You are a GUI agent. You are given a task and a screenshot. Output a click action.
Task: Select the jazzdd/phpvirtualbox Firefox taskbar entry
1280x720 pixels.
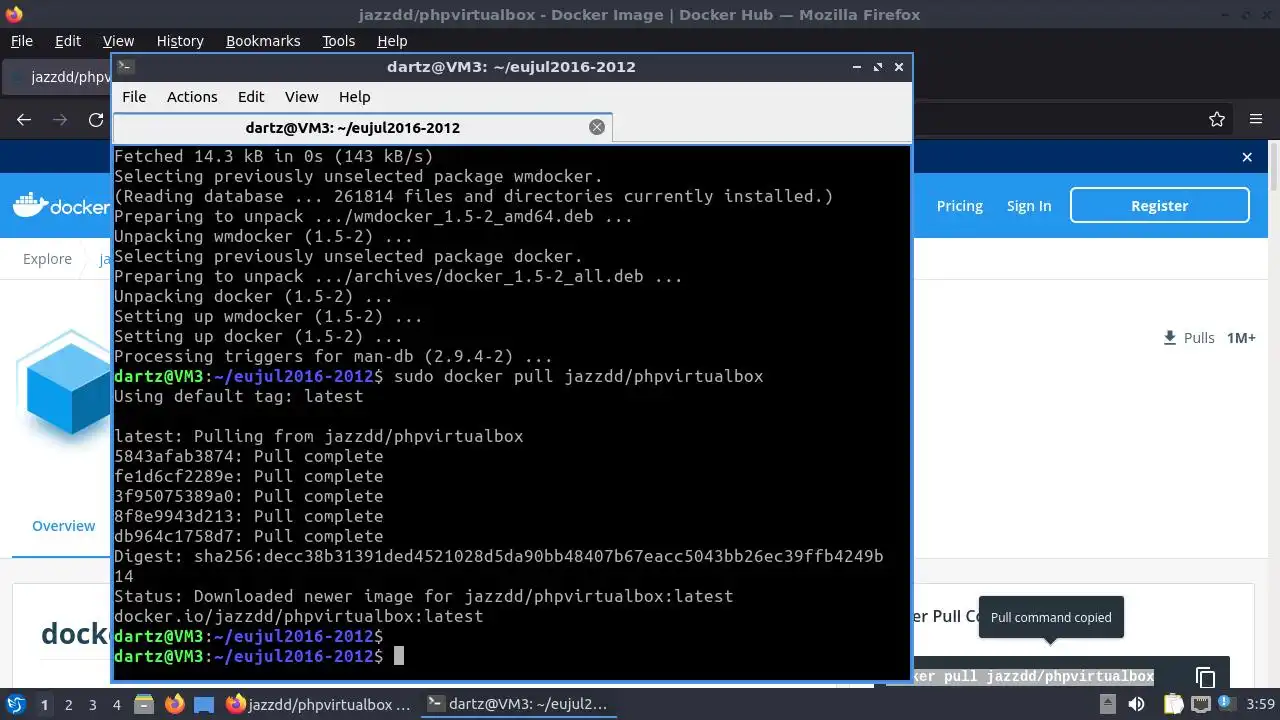pos(319,705)
